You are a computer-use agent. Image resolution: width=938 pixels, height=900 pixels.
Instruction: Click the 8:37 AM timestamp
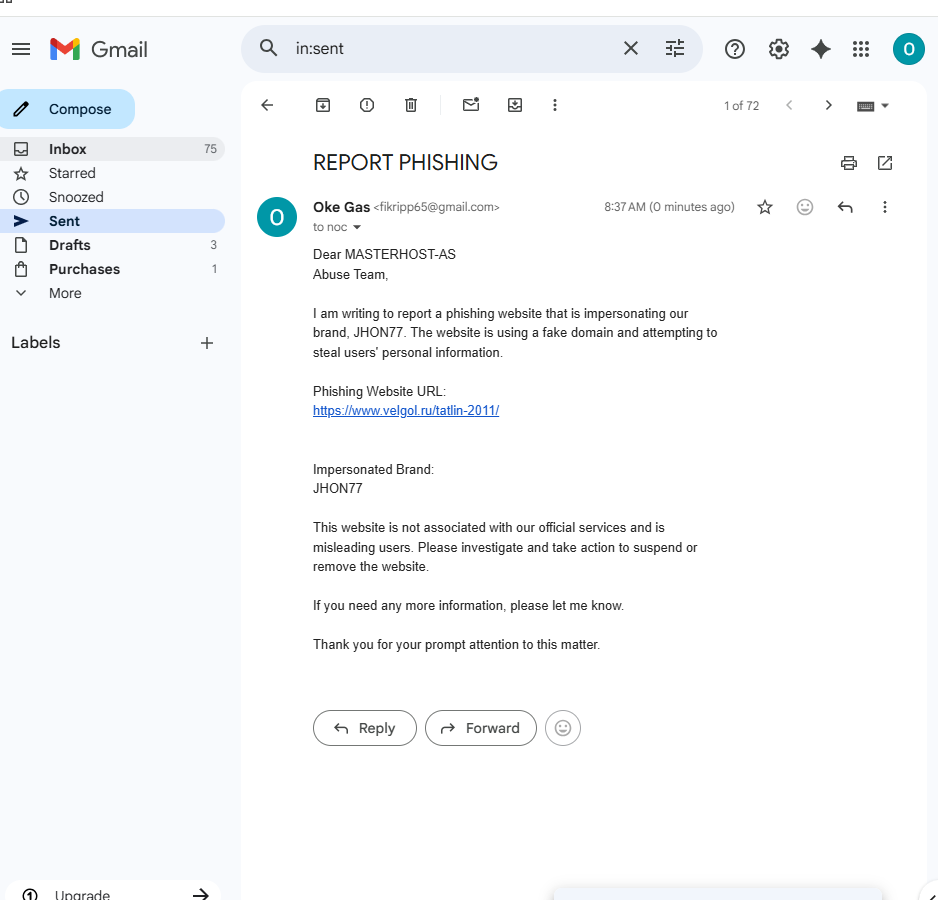[x=669, y=207]
